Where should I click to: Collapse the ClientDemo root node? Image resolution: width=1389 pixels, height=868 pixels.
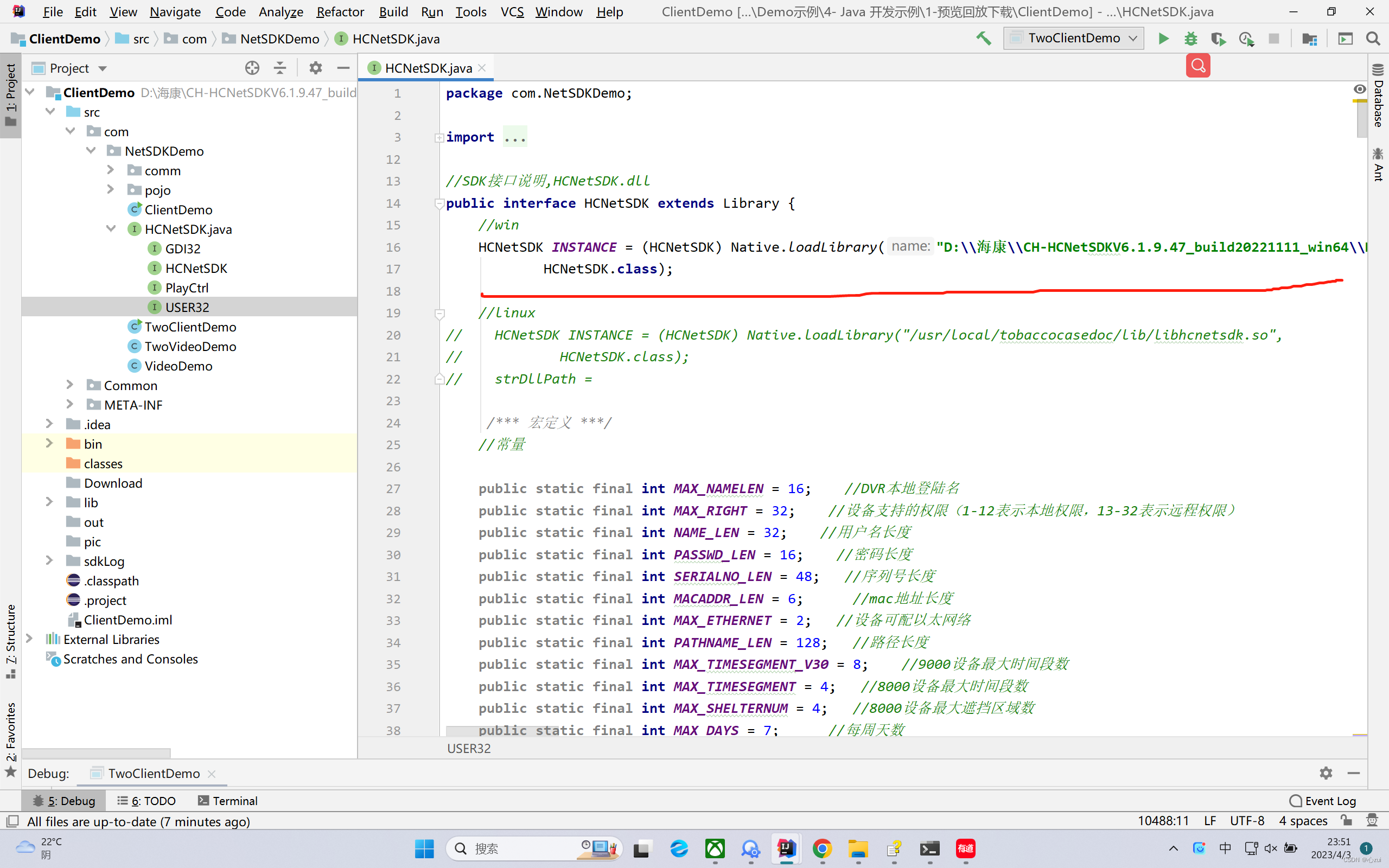click(30, 92)
